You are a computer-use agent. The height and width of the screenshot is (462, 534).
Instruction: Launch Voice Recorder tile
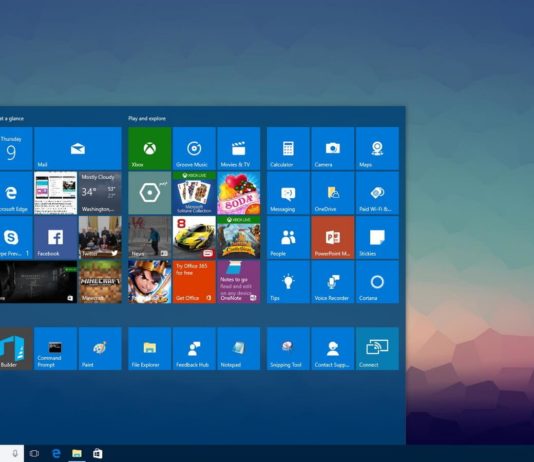(x=333, y=282)
